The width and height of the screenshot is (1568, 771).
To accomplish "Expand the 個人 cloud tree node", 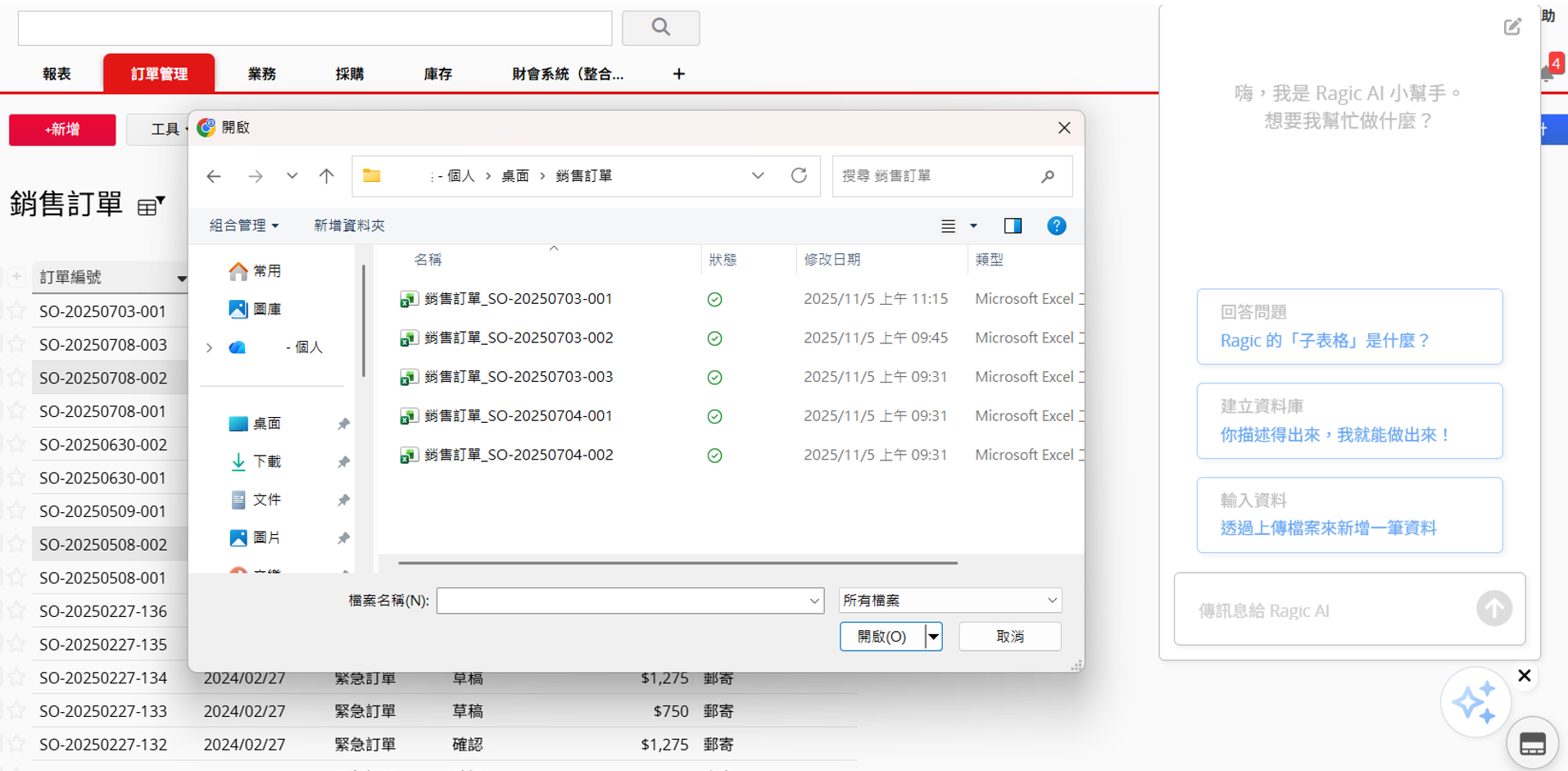I will (210, 347).
